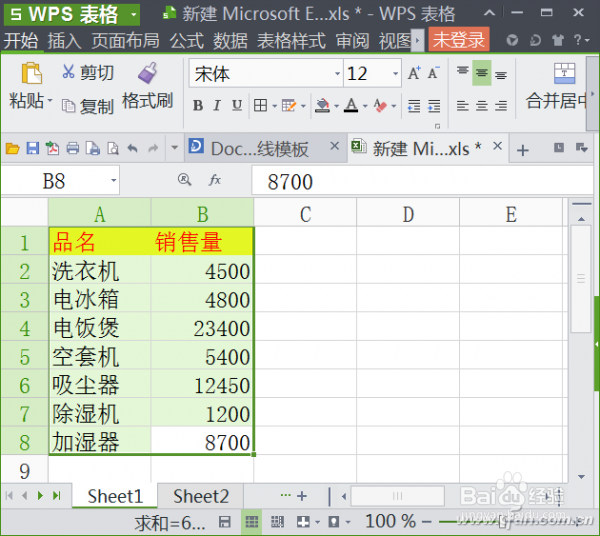Viewport: 600px width, 536px height.
Task: Open the 开始 ribbon tab
Action: pos(21,40)
